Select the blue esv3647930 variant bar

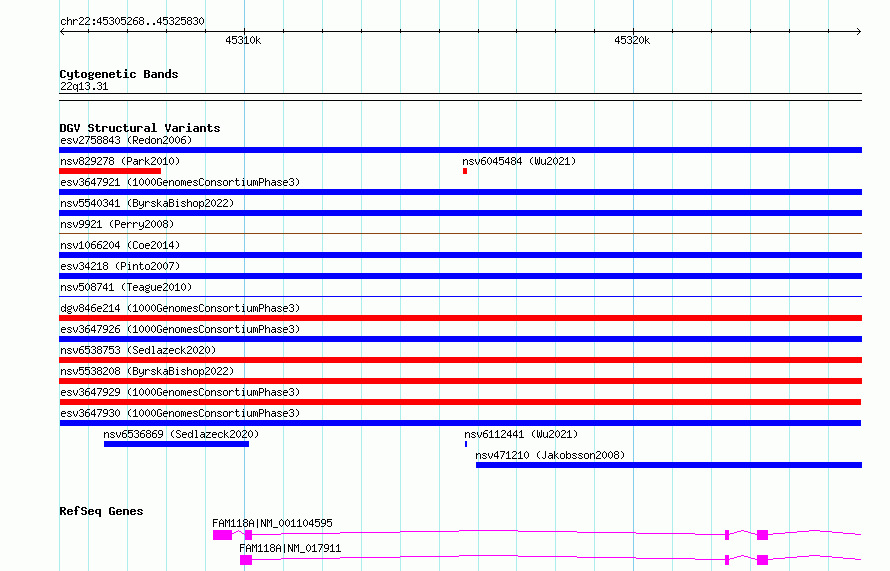(460, 423)
